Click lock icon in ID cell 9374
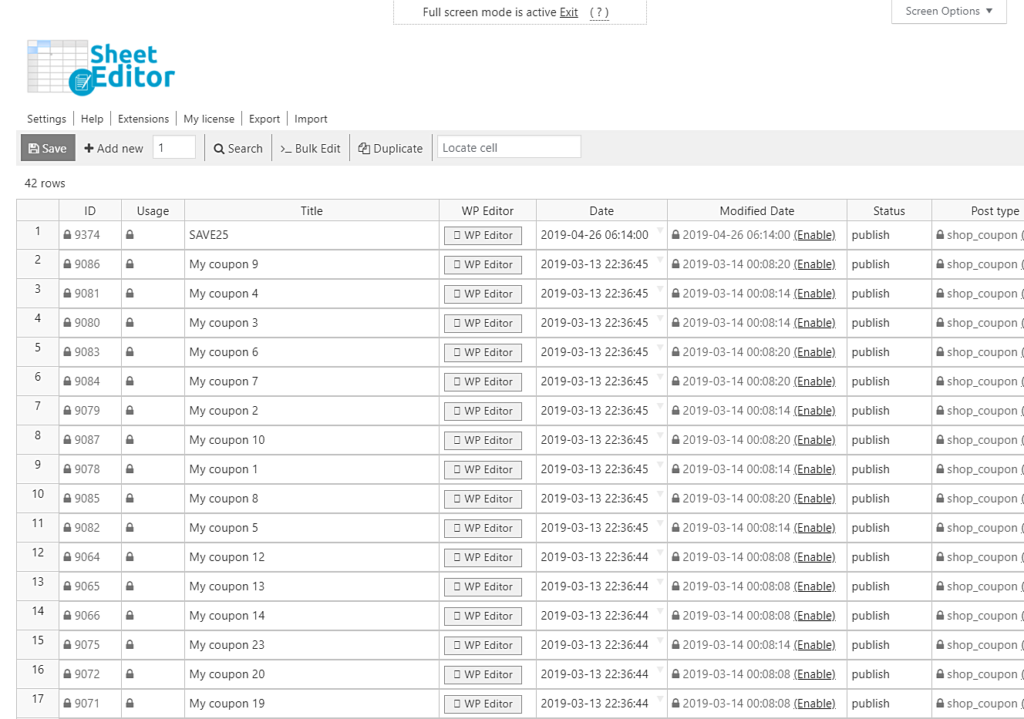Viewport: 1024px width, 719px height. coord(67,235)
